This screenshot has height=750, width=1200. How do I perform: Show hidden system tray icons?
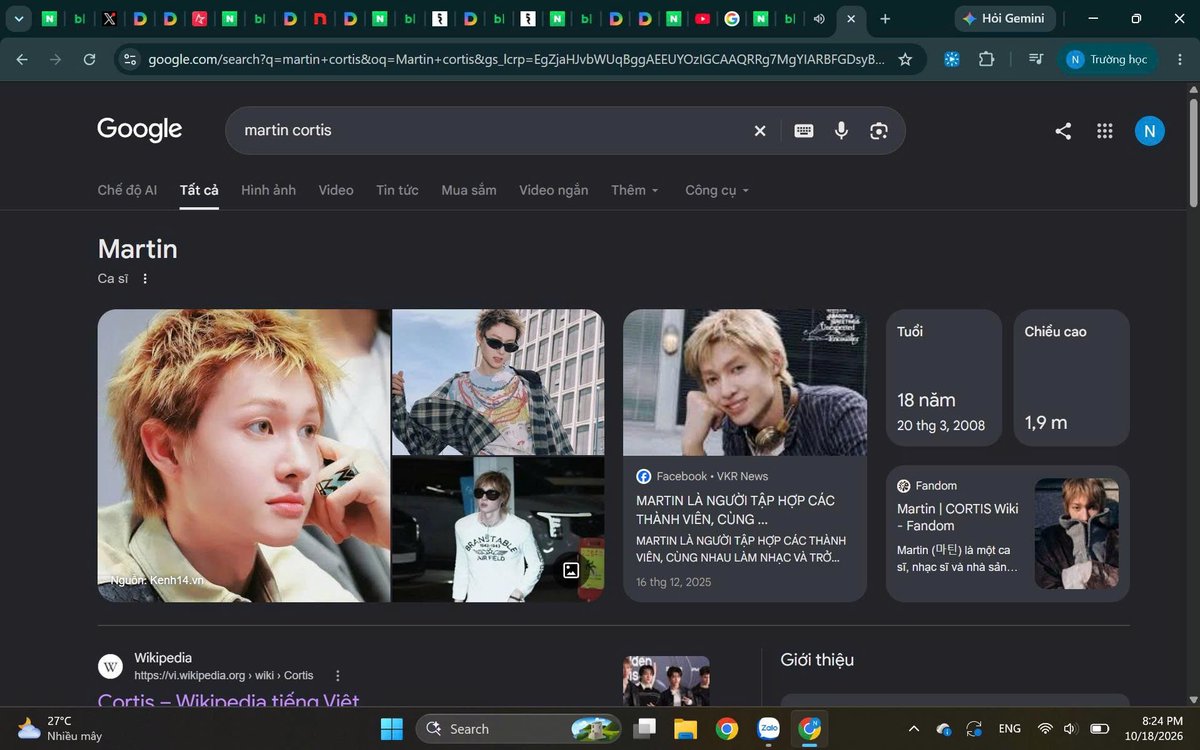coord(914,728)
